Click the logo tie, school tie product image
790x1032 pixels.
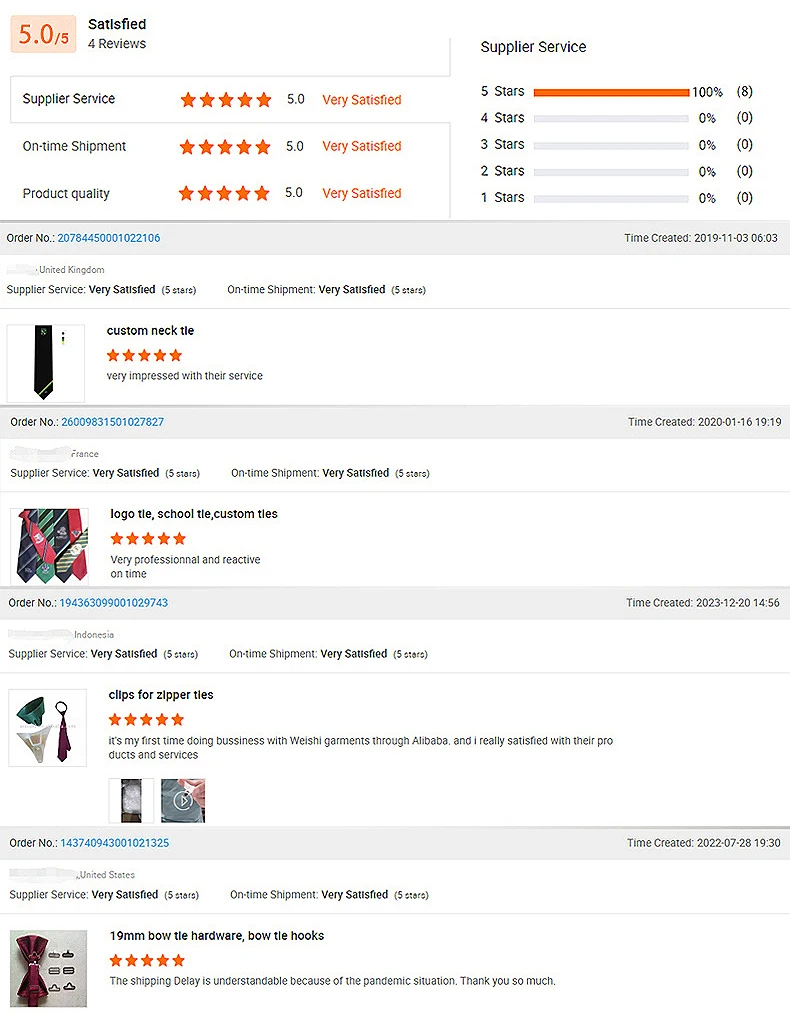tap(49, 546)
